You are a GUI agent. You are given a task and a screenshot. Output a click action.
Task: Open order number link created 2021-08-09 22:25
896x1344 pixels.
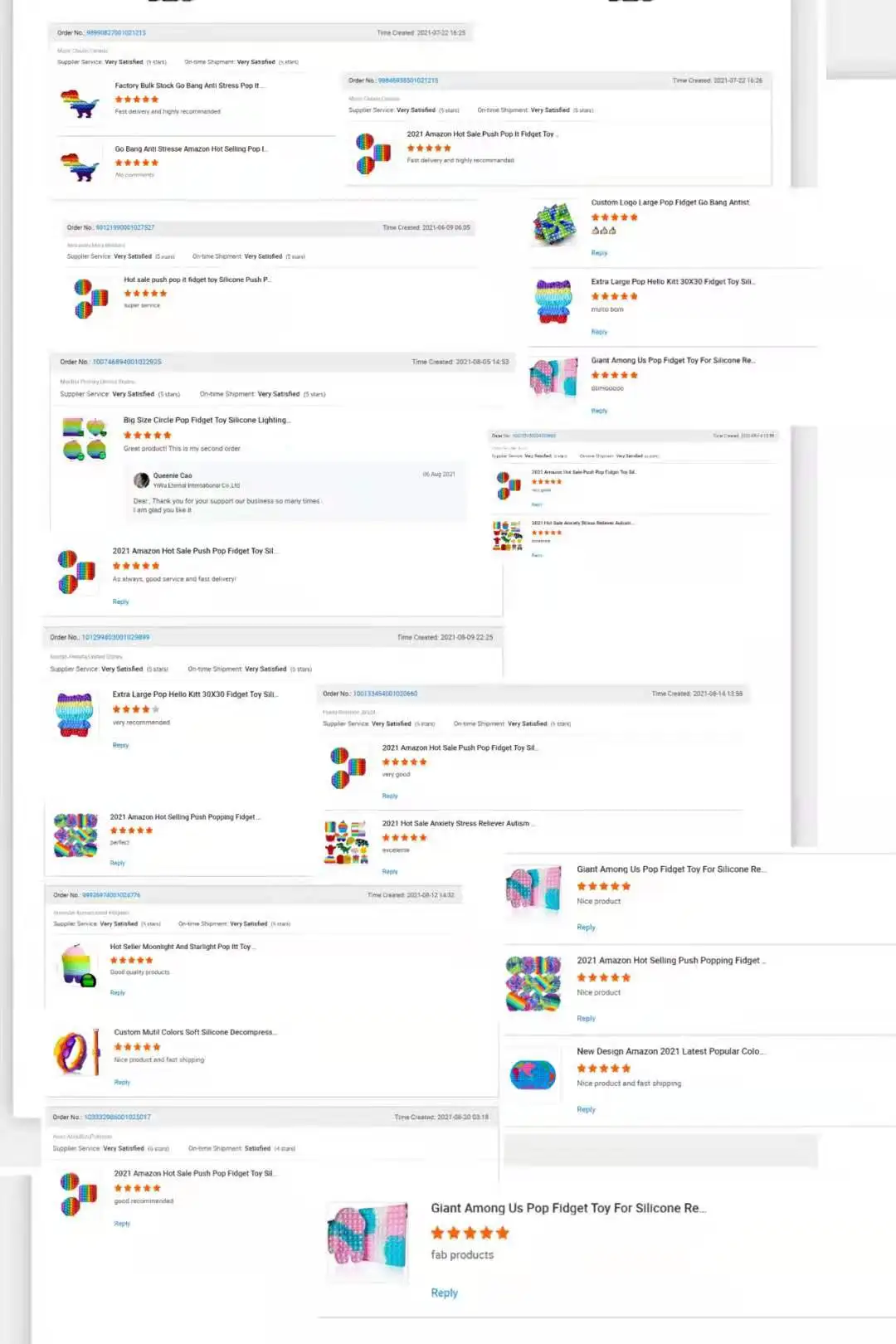[115, 637]
